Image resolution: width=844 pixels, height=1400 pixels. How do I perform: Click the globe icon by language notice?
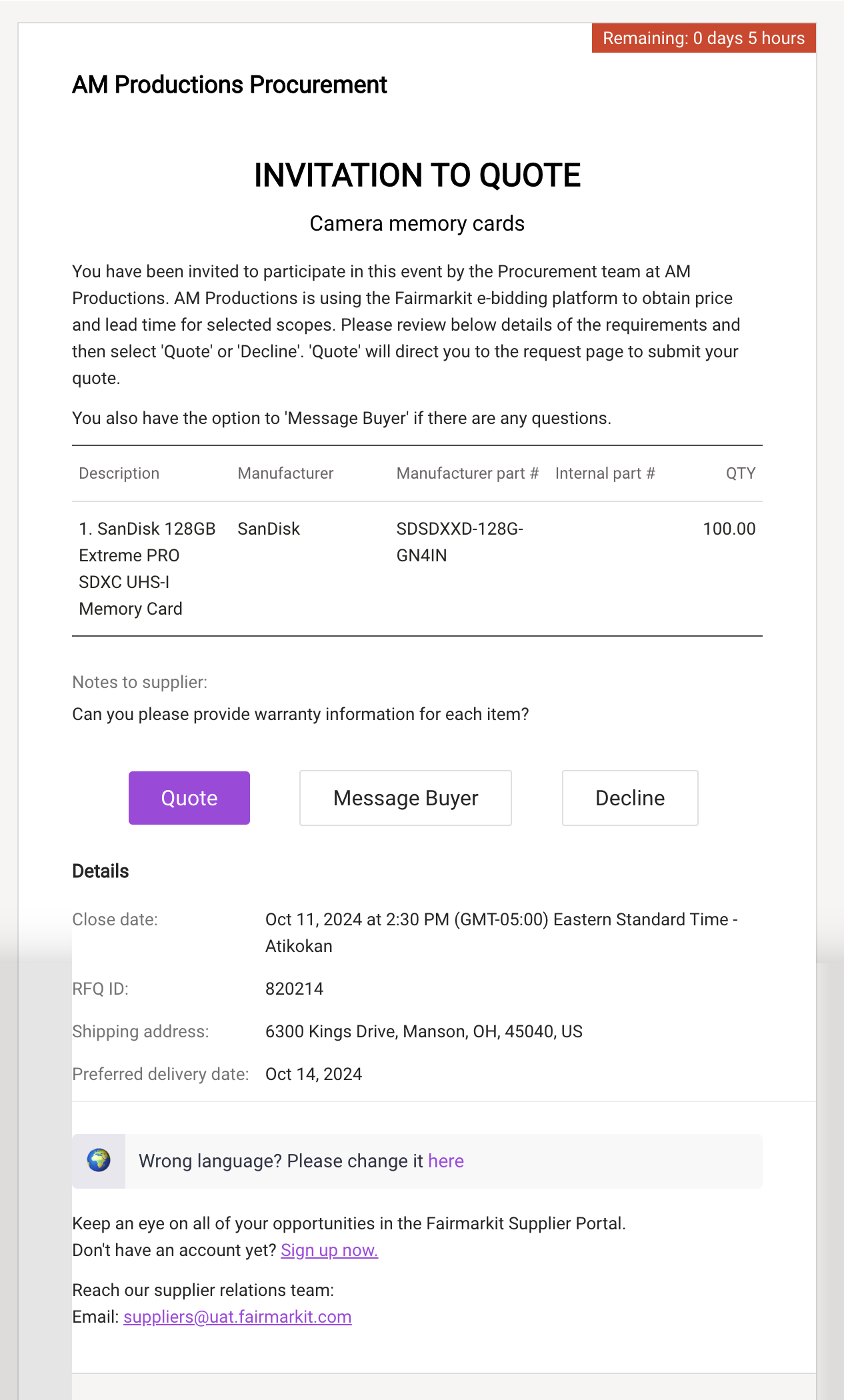[99, 1161]
